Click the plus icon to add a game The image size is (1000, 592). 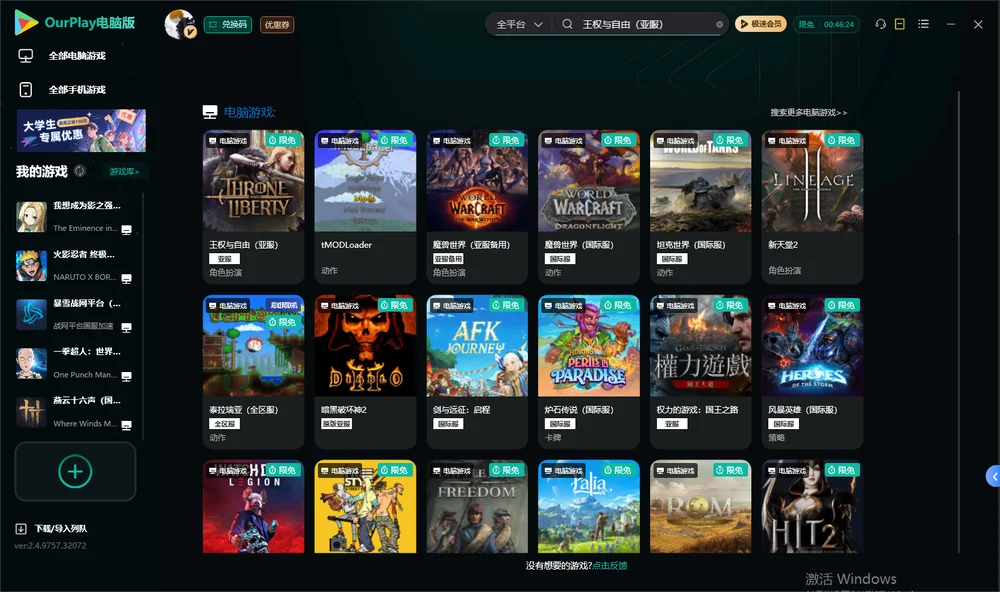(75, 471)
